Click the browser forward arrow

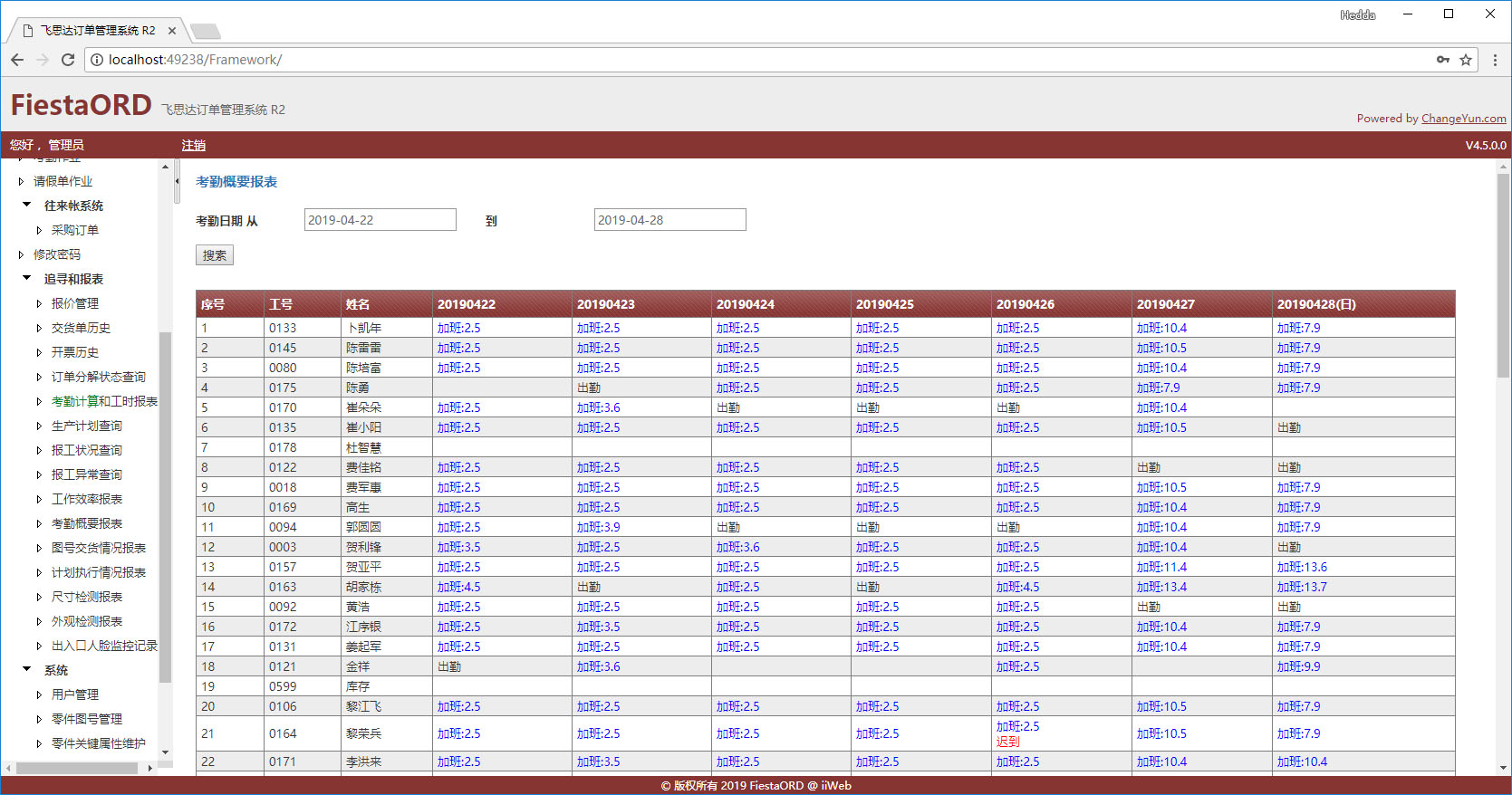click(x=43, y=60)
